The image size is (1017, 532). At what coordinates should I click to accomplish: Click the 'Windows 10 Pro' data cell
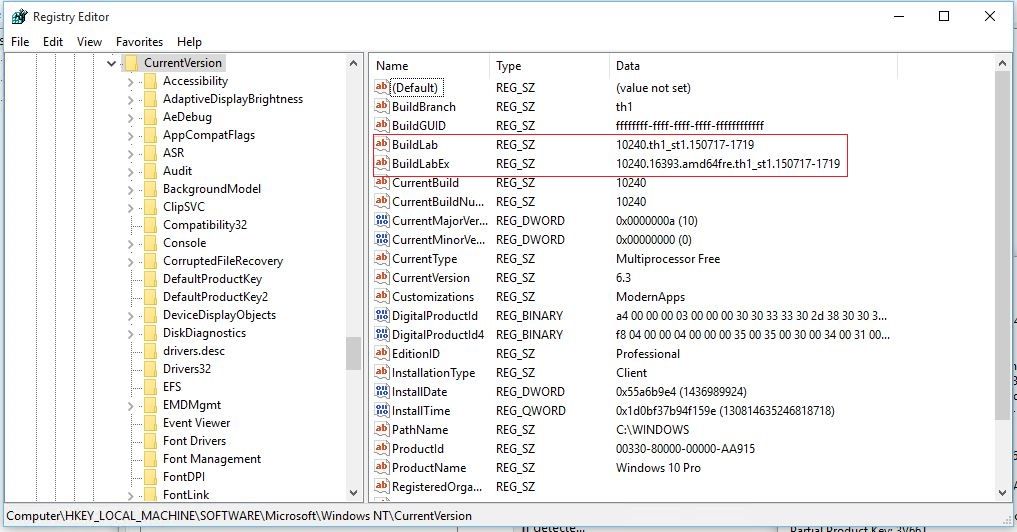click(x=658, y=467)
